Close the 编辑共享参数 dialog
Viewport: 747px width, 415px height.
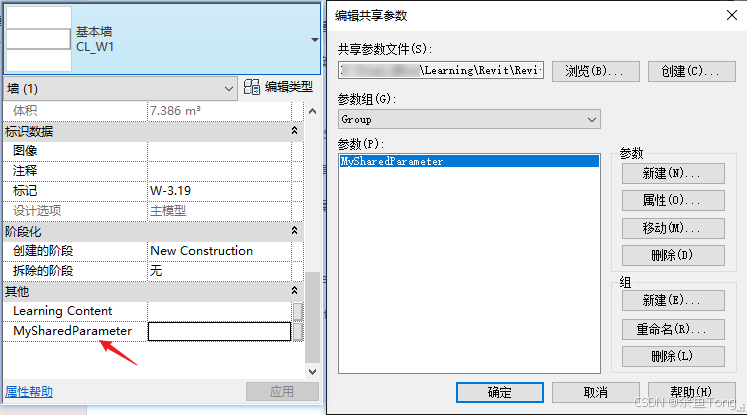pyautogui.click(x=725, y=15)
